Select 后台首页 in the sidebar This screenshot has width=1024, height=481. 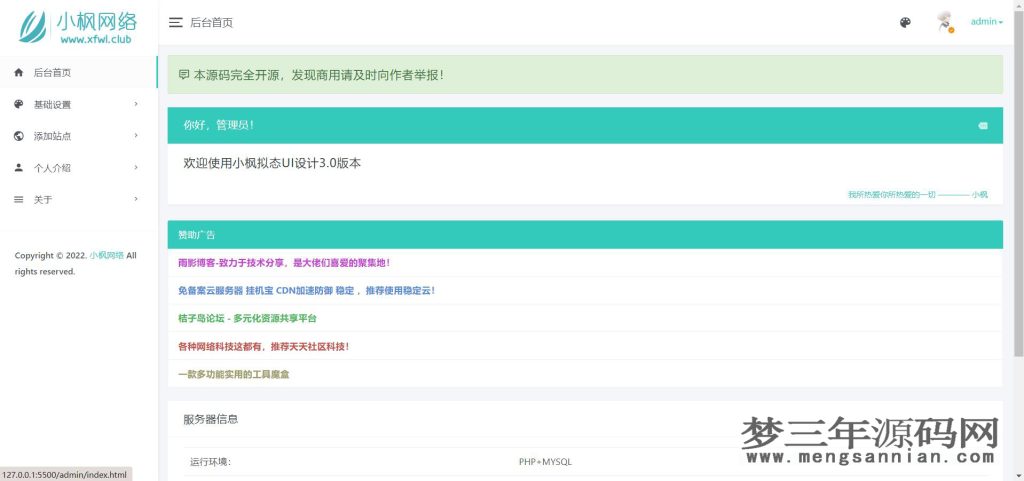pos(78,72)
